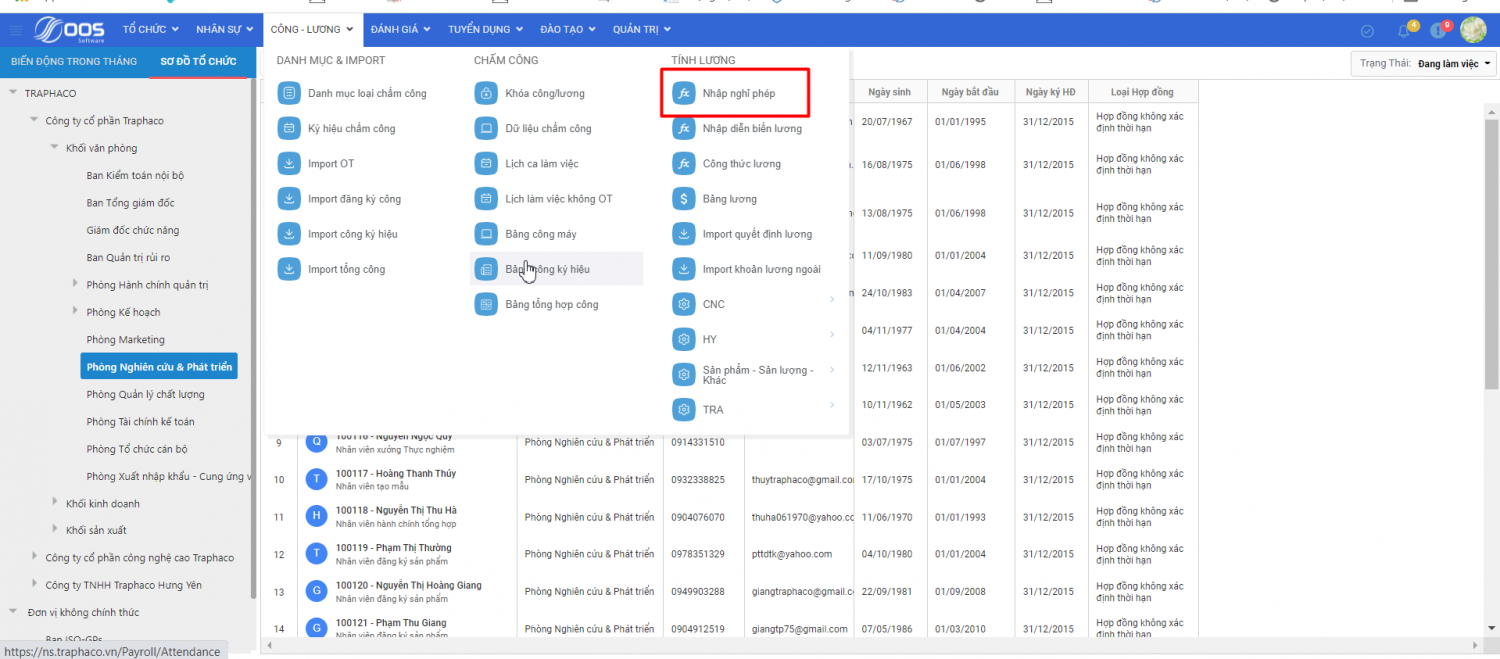The width and height of the screenshot is (1500, 659).
Task: Click the Nhập nghỉ phép fx icon
Action: coord(684,93)
